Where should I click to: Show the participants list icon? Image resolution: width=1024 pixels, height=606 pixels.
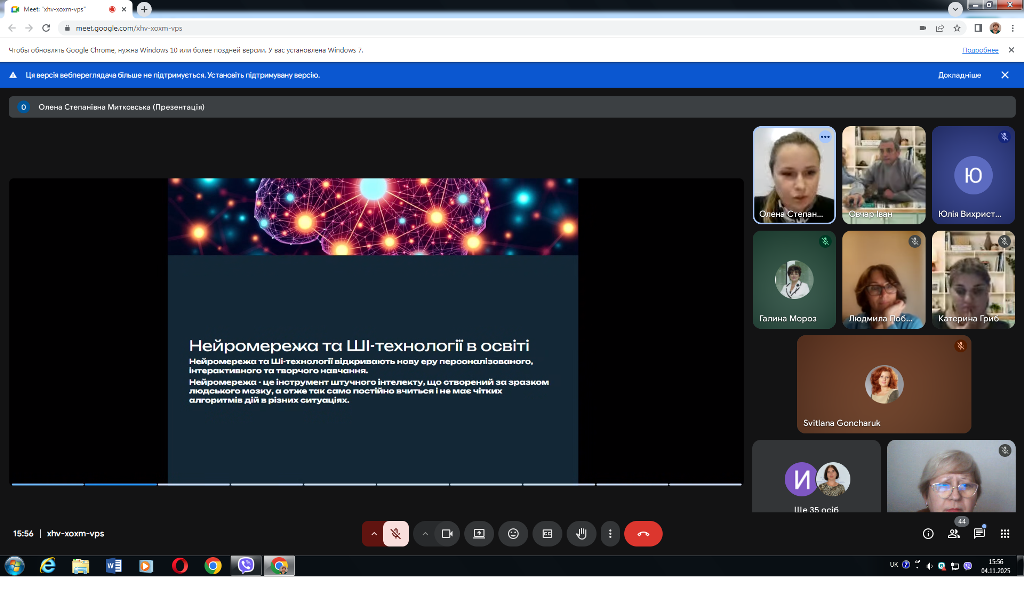(954, 534)
